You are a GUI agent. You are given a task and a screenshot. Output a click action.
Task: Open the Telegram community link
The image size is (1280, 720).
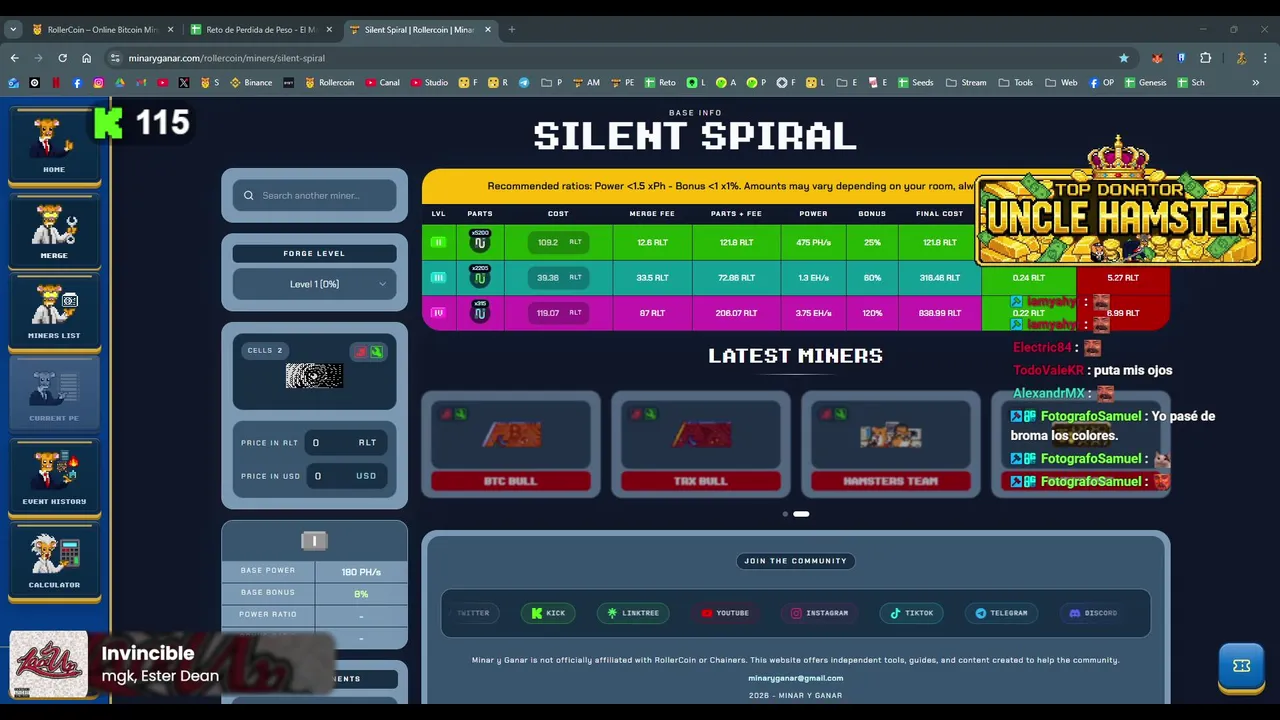tap(1001, 613)
